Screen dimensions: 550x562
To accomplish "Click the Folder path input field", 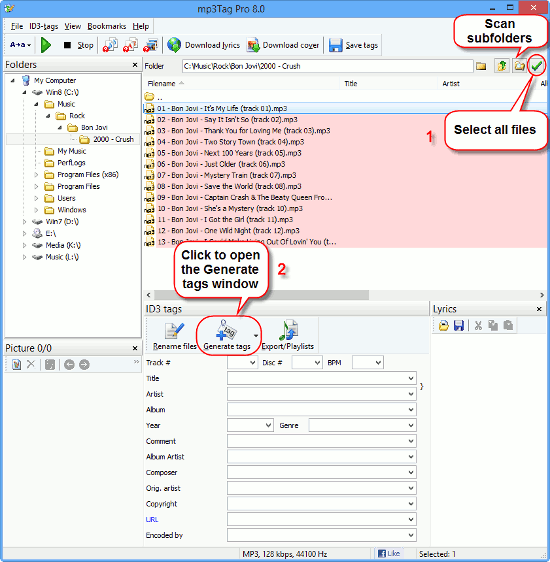I will (327, 66).
